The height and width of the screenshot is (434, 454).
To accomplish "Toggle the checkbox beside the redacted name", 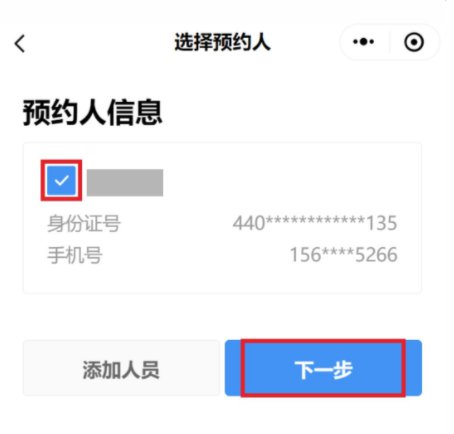I will [61, 180].
